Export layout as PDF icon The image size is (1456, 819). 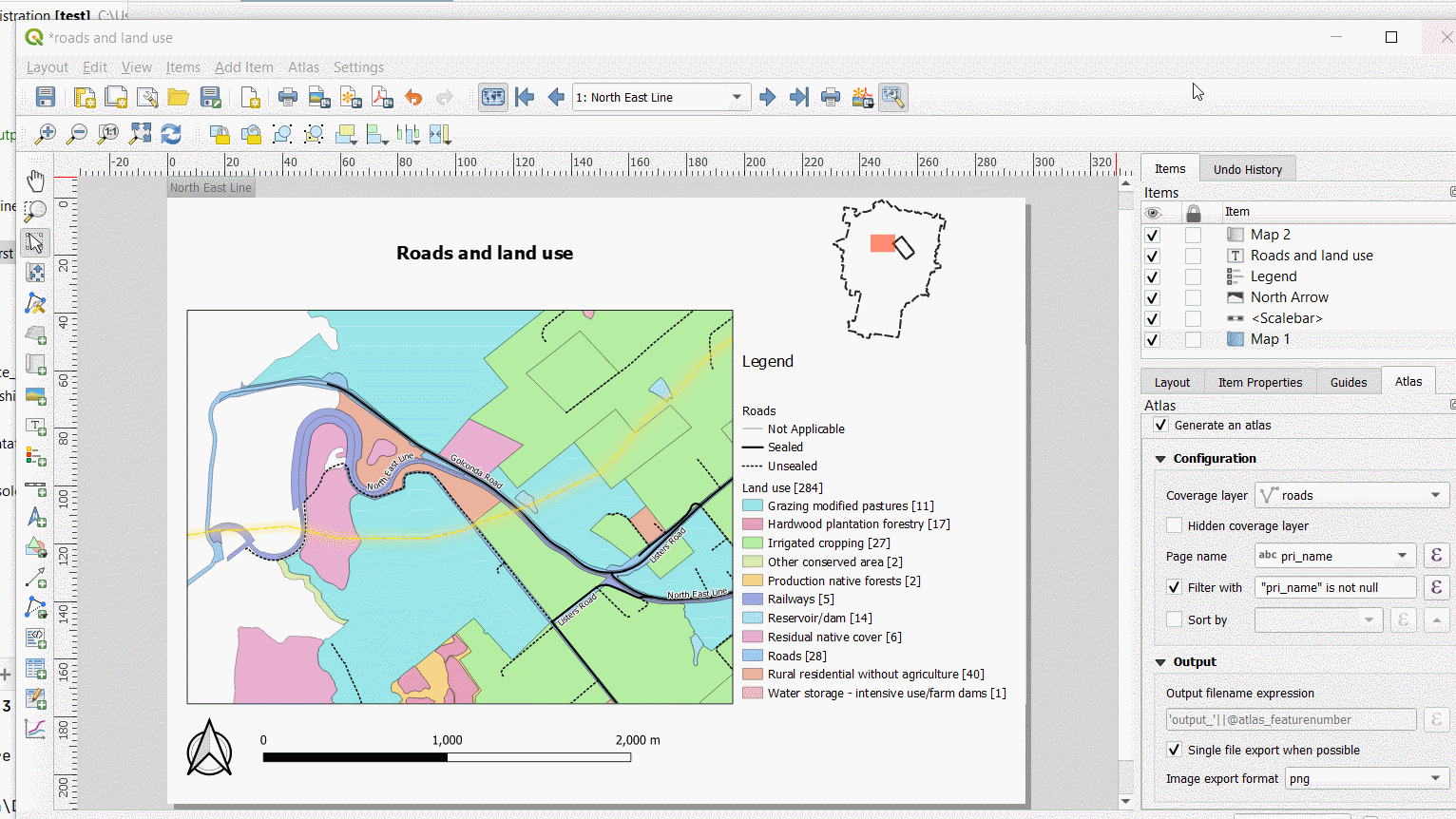click(x=382, y=97)
